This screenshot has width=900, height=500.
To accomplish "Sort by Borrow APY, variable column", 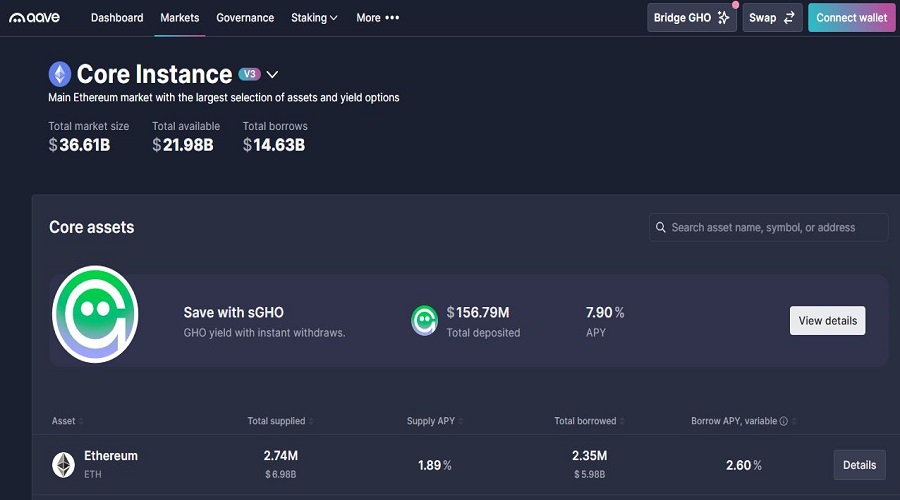I will (743, 421).
